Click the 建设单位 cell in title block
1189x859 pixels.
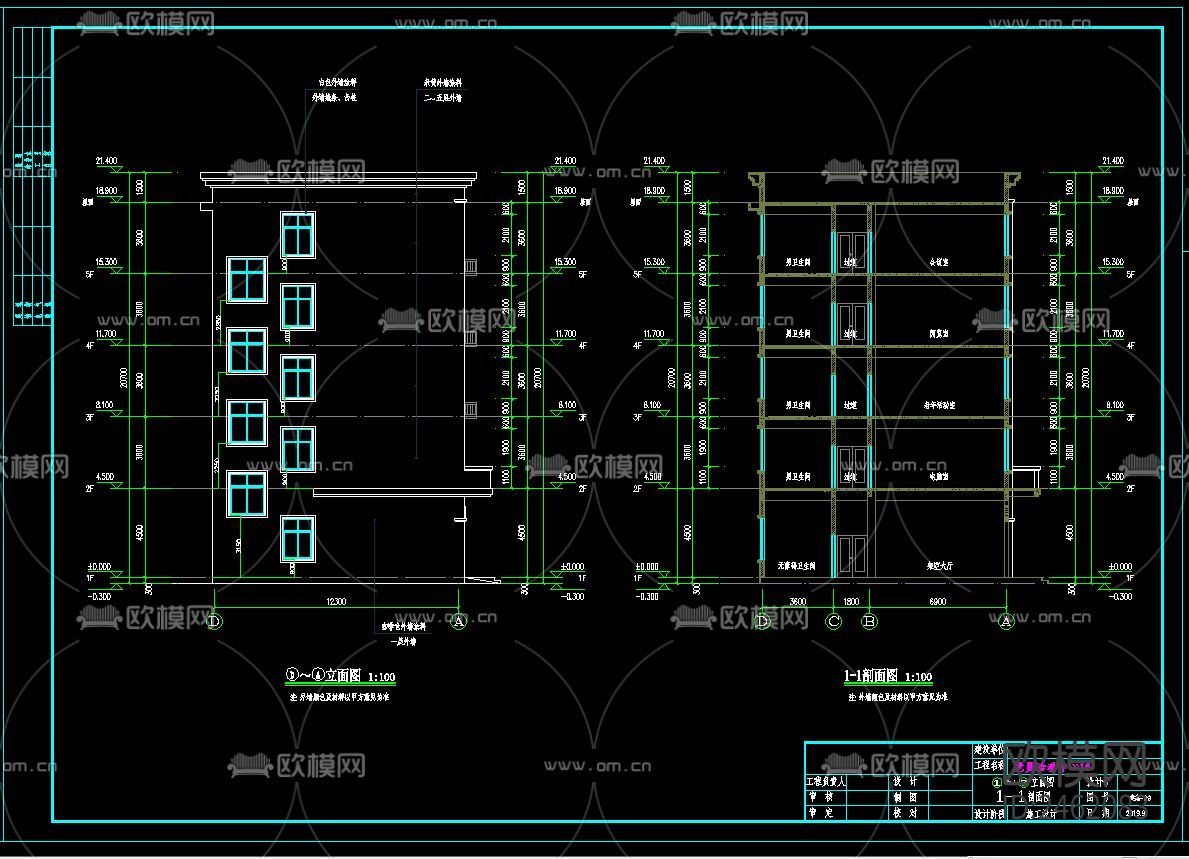click(989, 750)
